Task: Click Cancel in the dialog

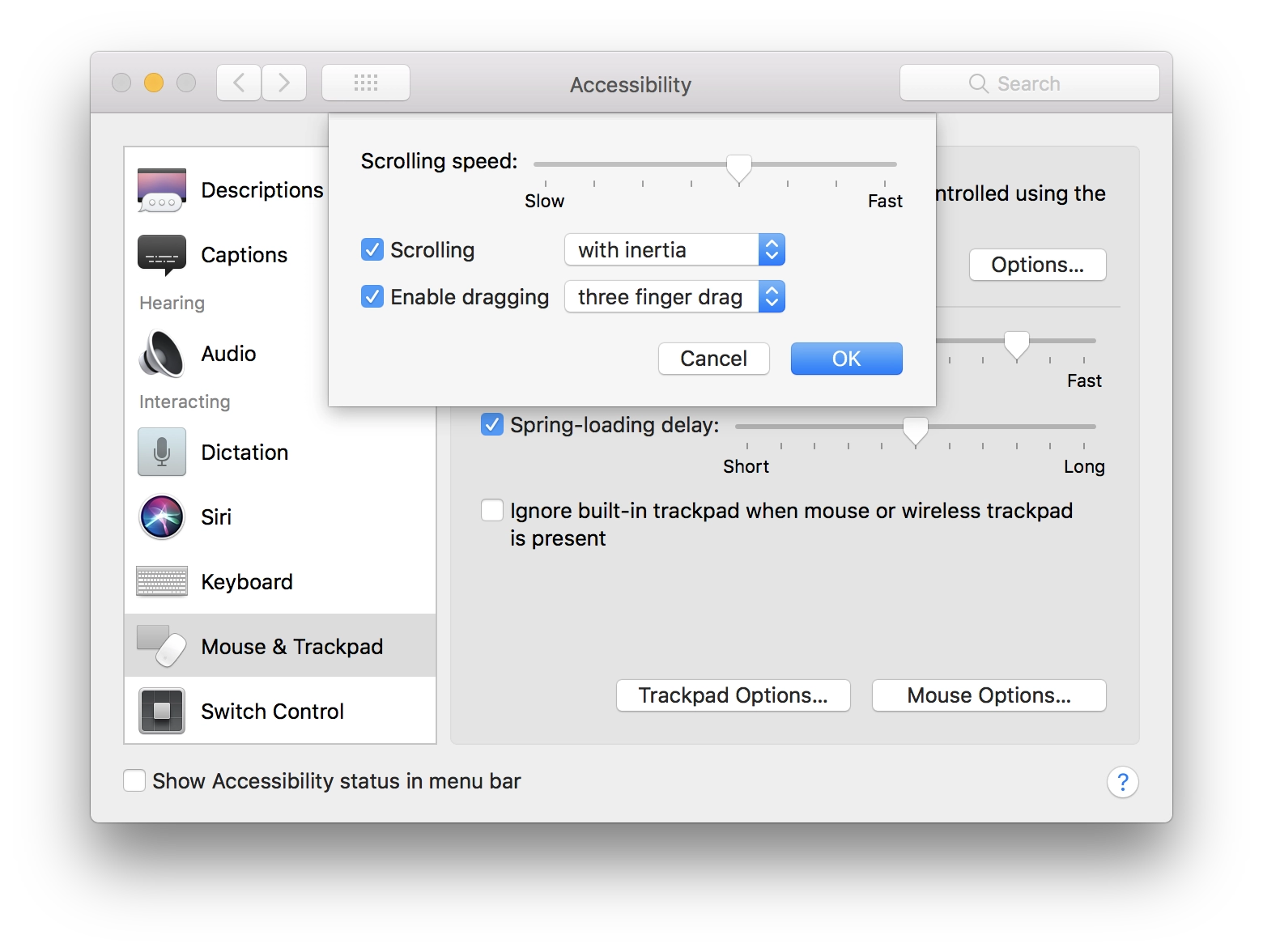Action: coord(713,359)
